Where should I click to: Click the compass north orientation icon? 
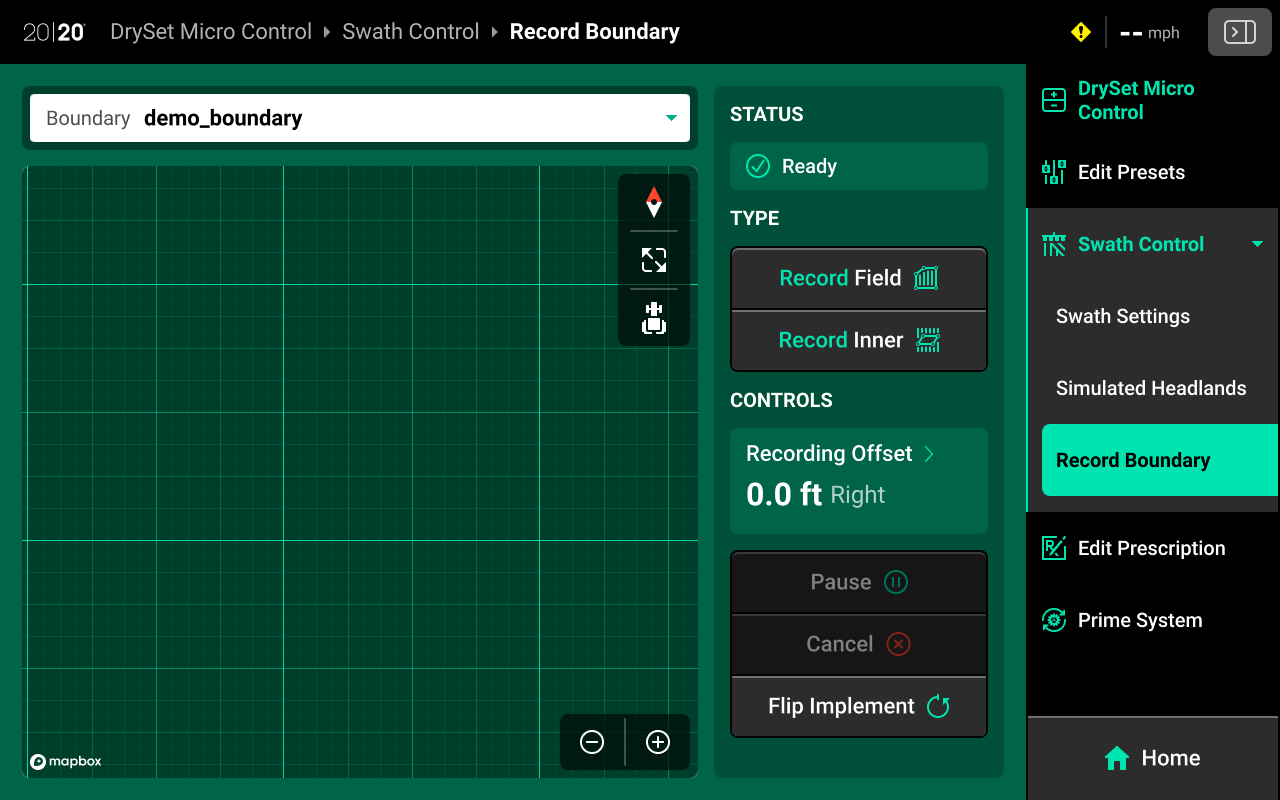653,202
